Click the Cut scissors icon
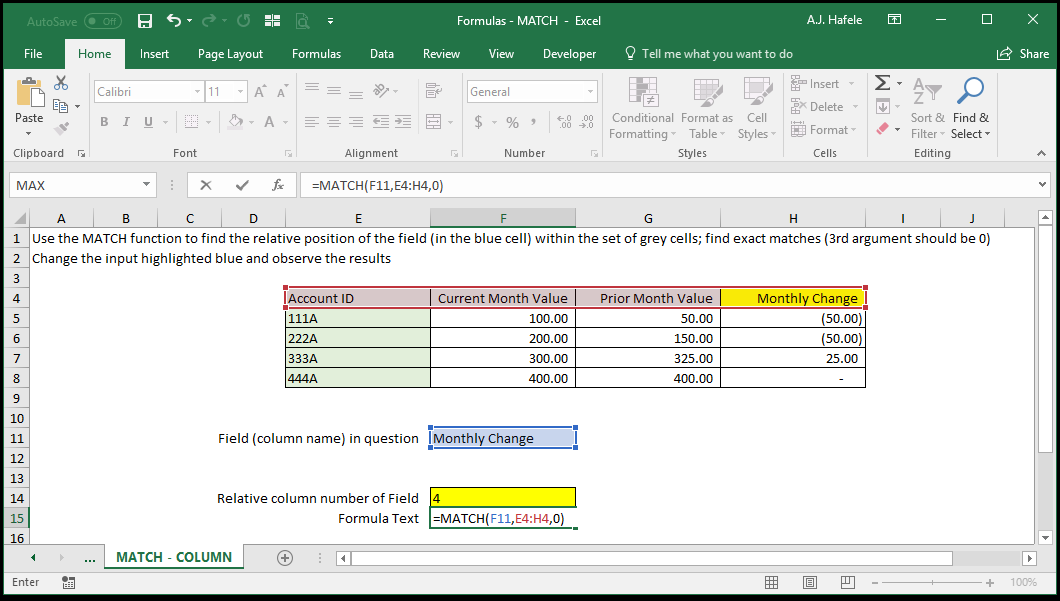 click(61, 83)
